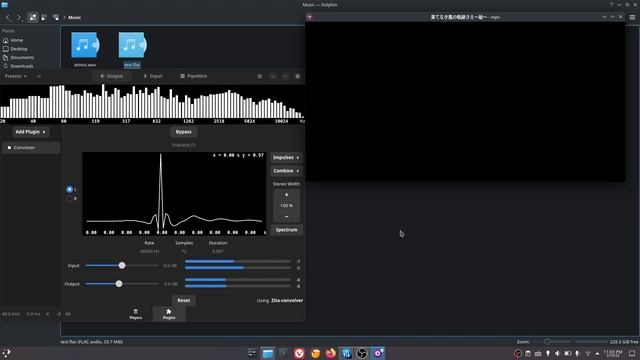Open the equalizer app from taskbar
The image size is (640, 360).
(x=347, y=353)
